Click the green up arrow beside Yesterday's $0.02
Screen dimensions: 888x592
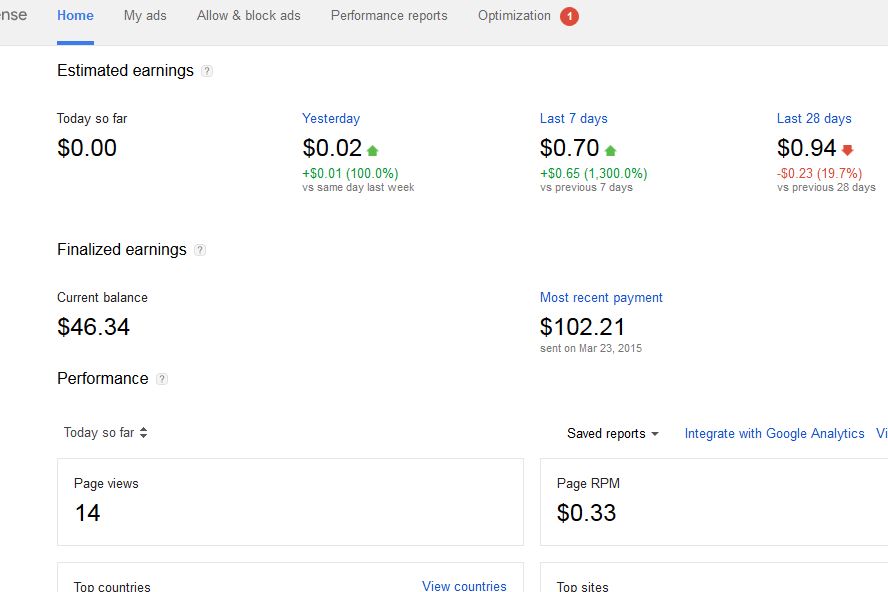point(372,151)
